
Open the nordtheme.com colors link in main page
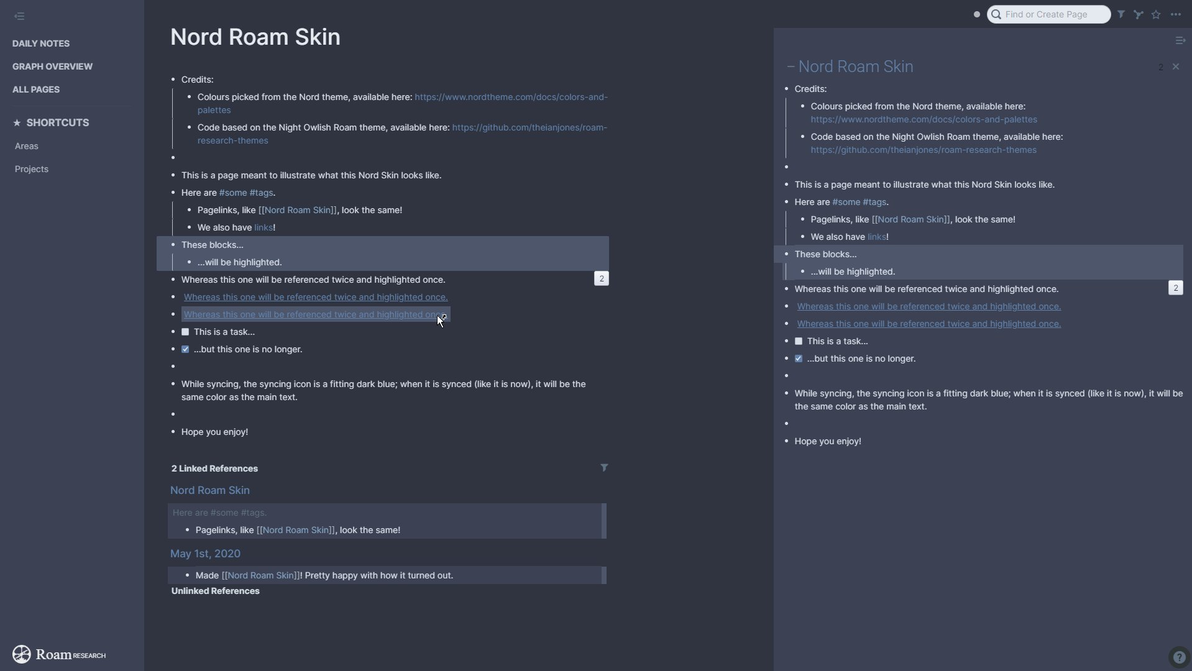[x=510, y=97]
